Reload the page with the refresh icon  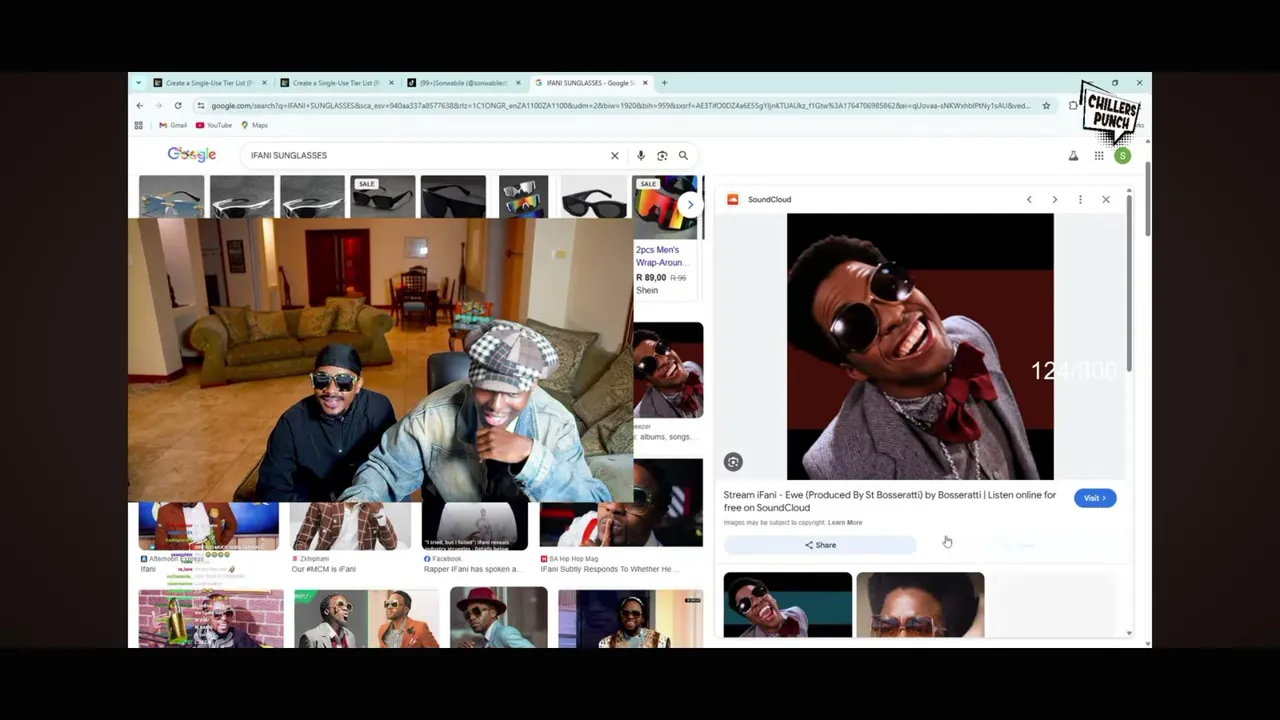[x=178, y=105]
